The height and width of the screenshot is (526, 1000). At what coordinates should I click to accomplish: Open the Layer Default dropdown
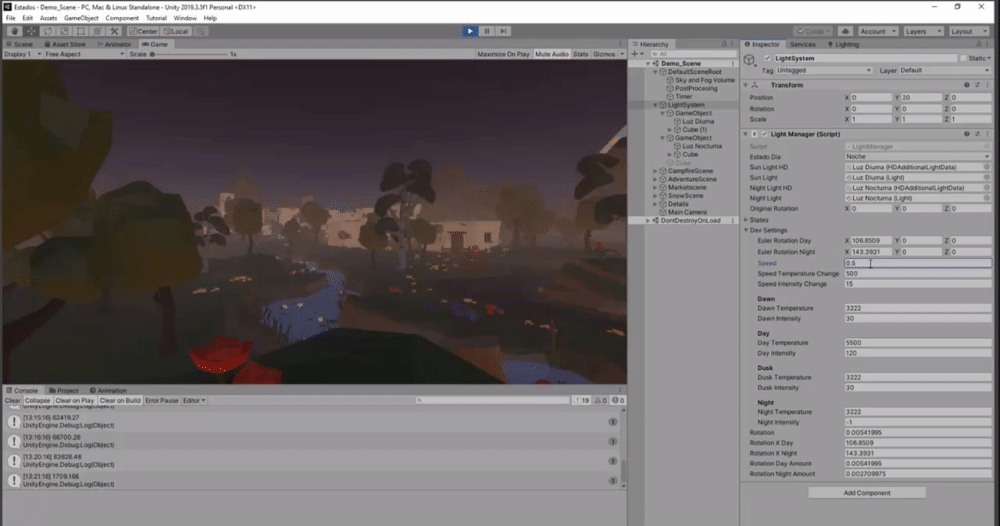(945, 70)
